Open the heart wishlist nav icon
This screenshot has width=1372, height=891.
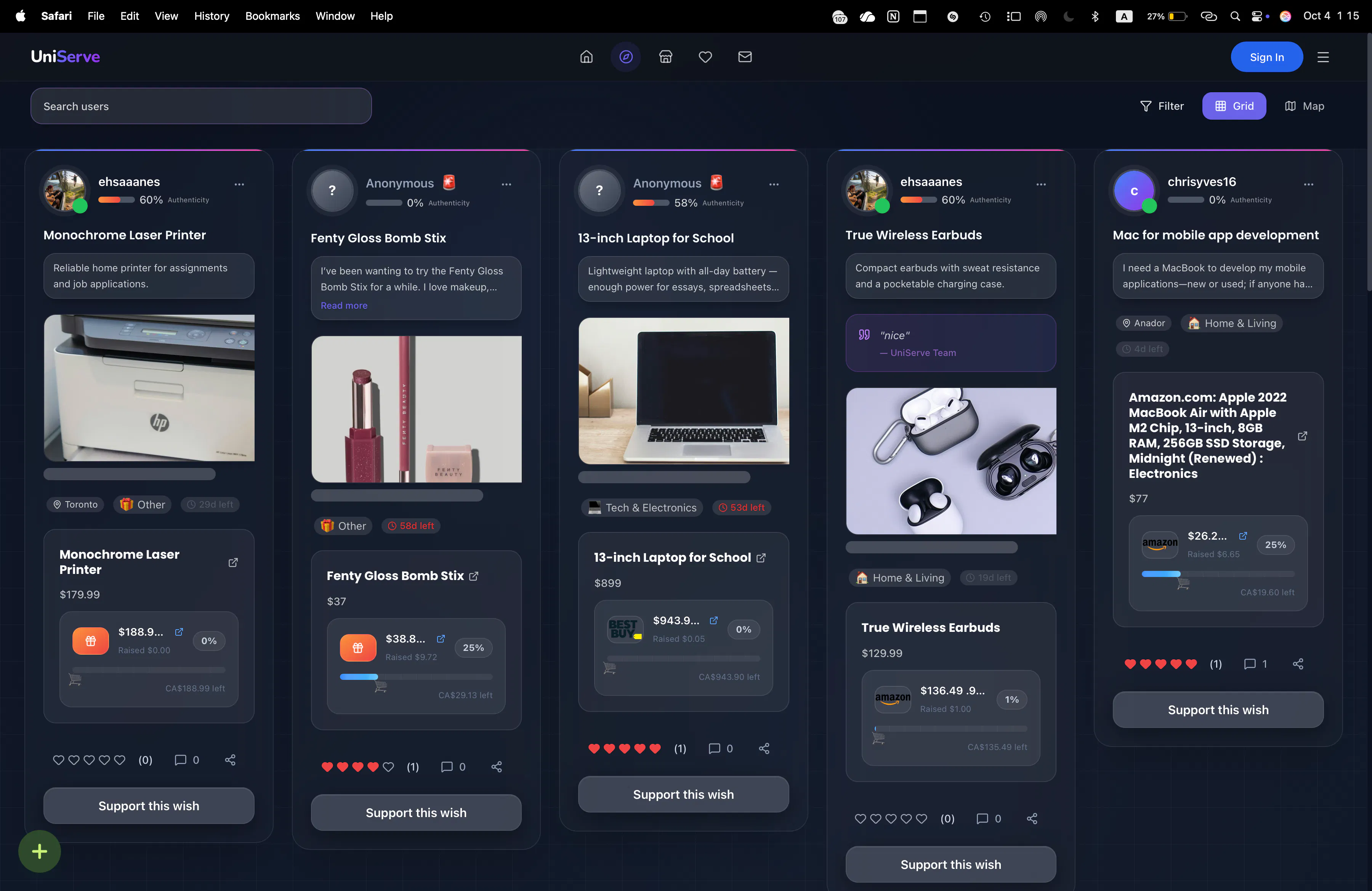click(x=705, y=56)
